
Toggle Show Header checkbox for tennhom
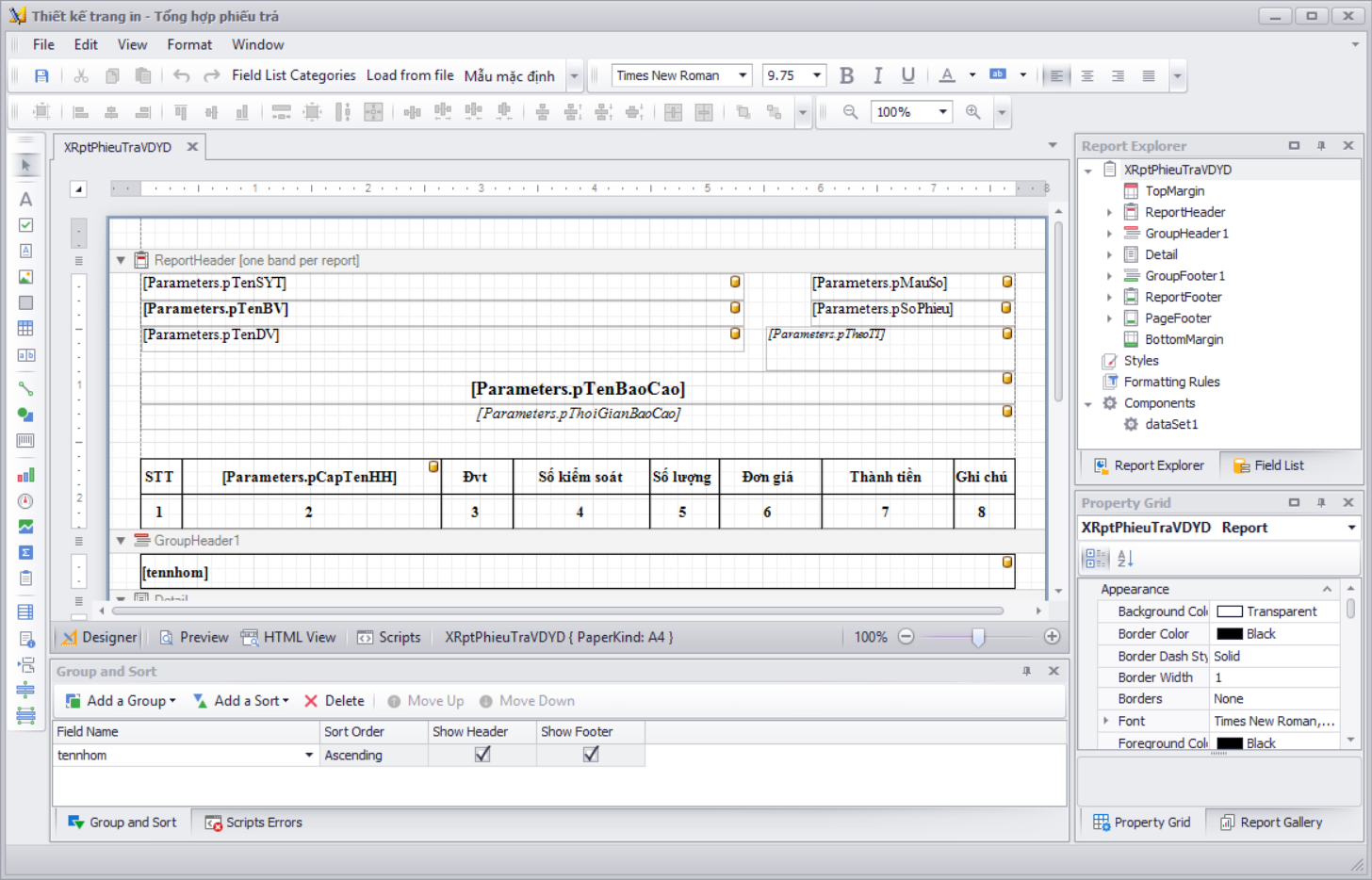[x=482, y=754]
